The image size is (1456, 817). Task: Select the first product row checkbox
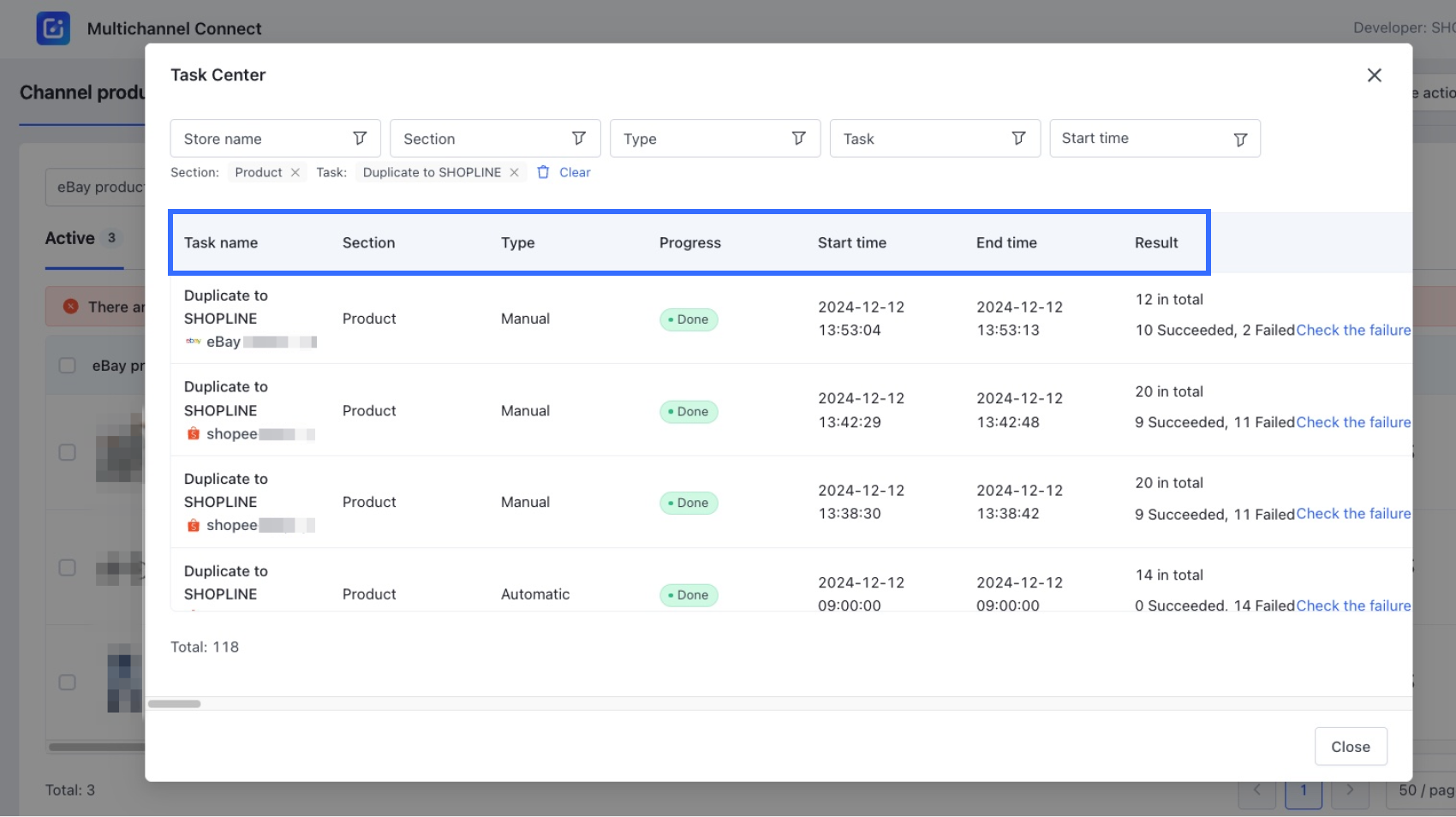(68, 453)
